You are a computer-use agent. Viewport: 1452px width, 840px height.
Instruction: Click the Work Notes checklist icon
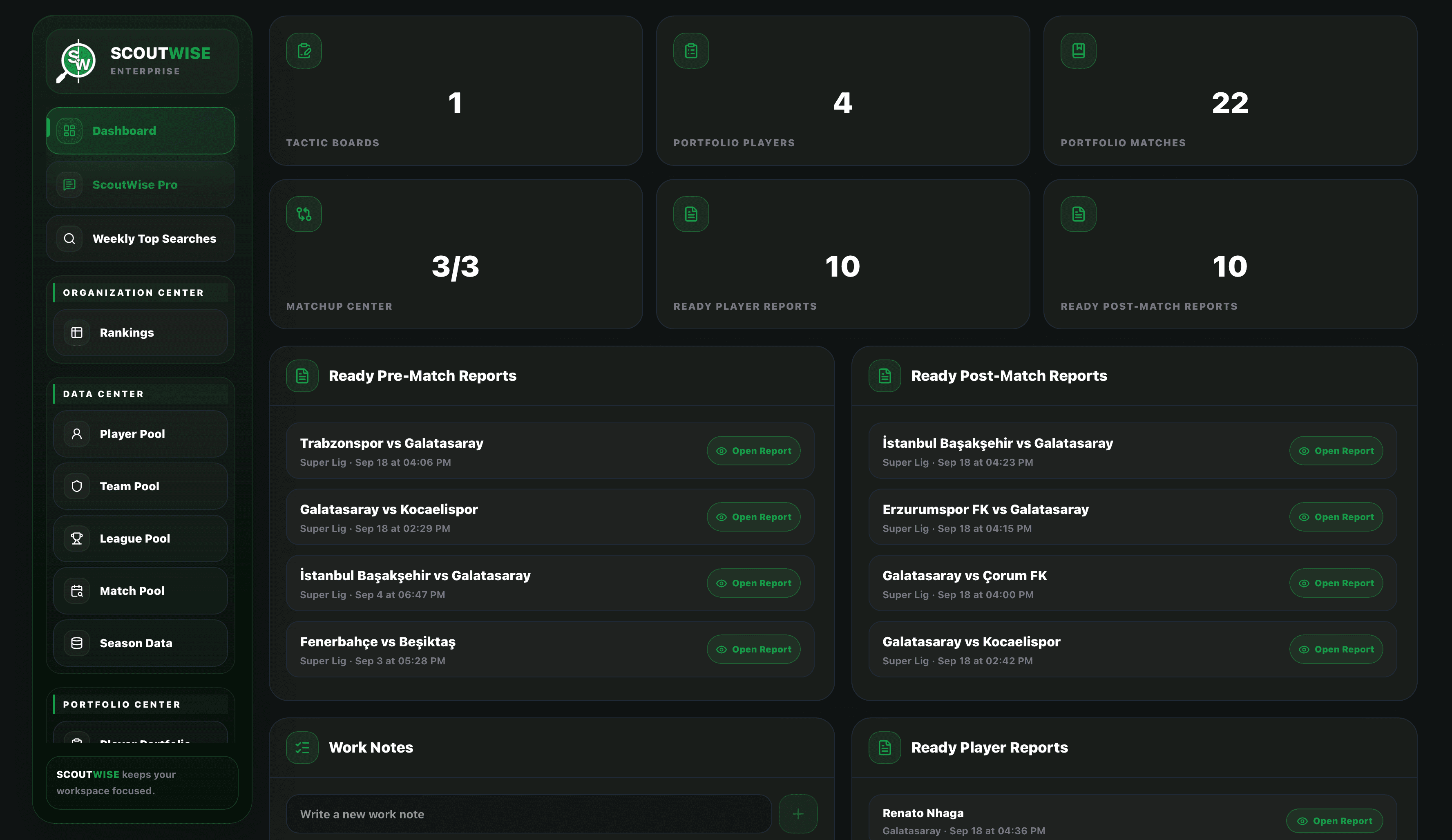coord(302,748)
